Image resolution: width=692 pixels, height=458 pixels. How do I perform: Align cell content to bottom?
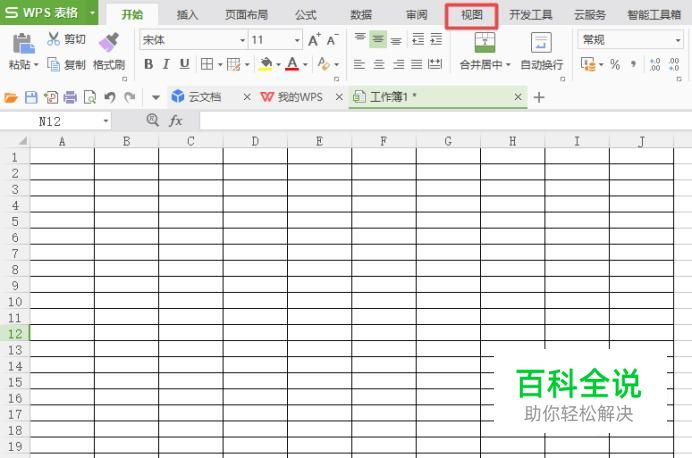click(396, 40)
